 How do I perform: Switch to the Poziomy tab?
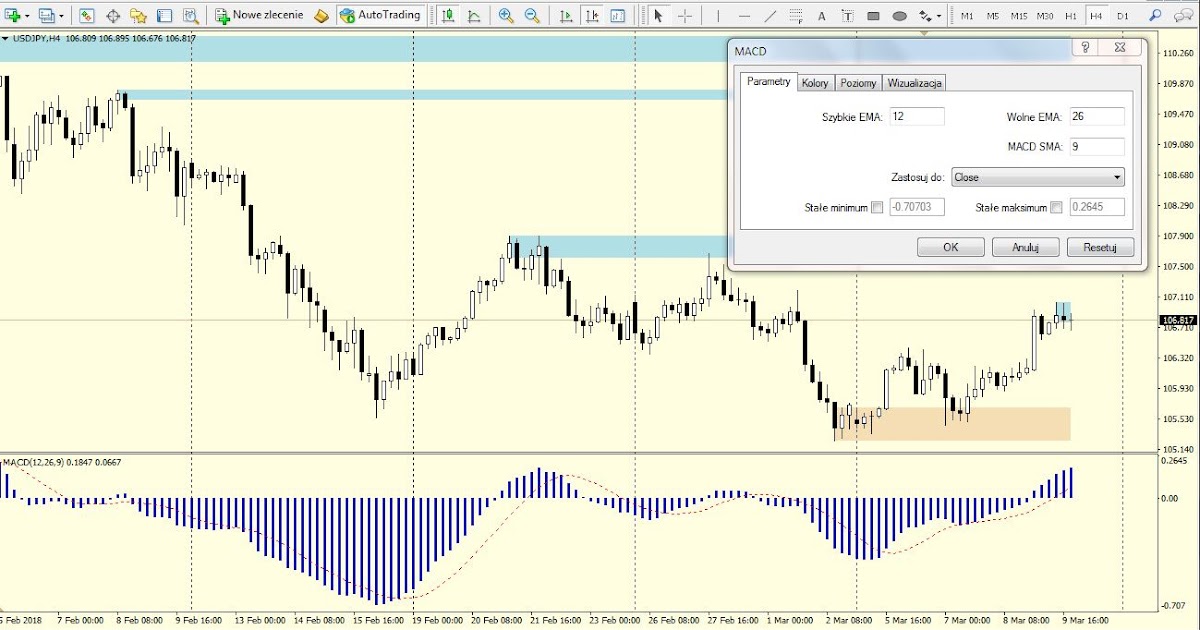(x=858, y=83)
